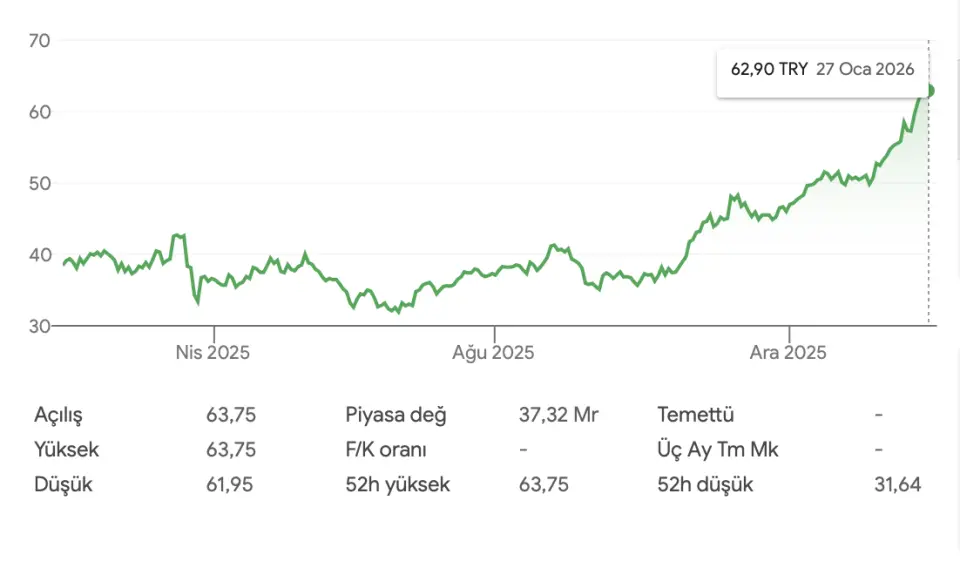The width and height of the screenshot is (960, 568).
Task: Click the 70 y-axis label
Action: click(x=40, y=41)
